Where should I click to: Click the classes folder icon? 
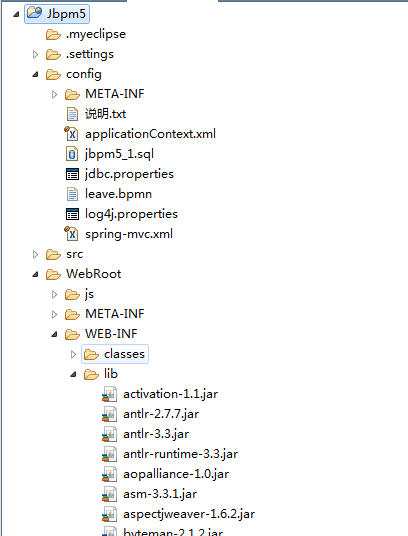point(91,354)
